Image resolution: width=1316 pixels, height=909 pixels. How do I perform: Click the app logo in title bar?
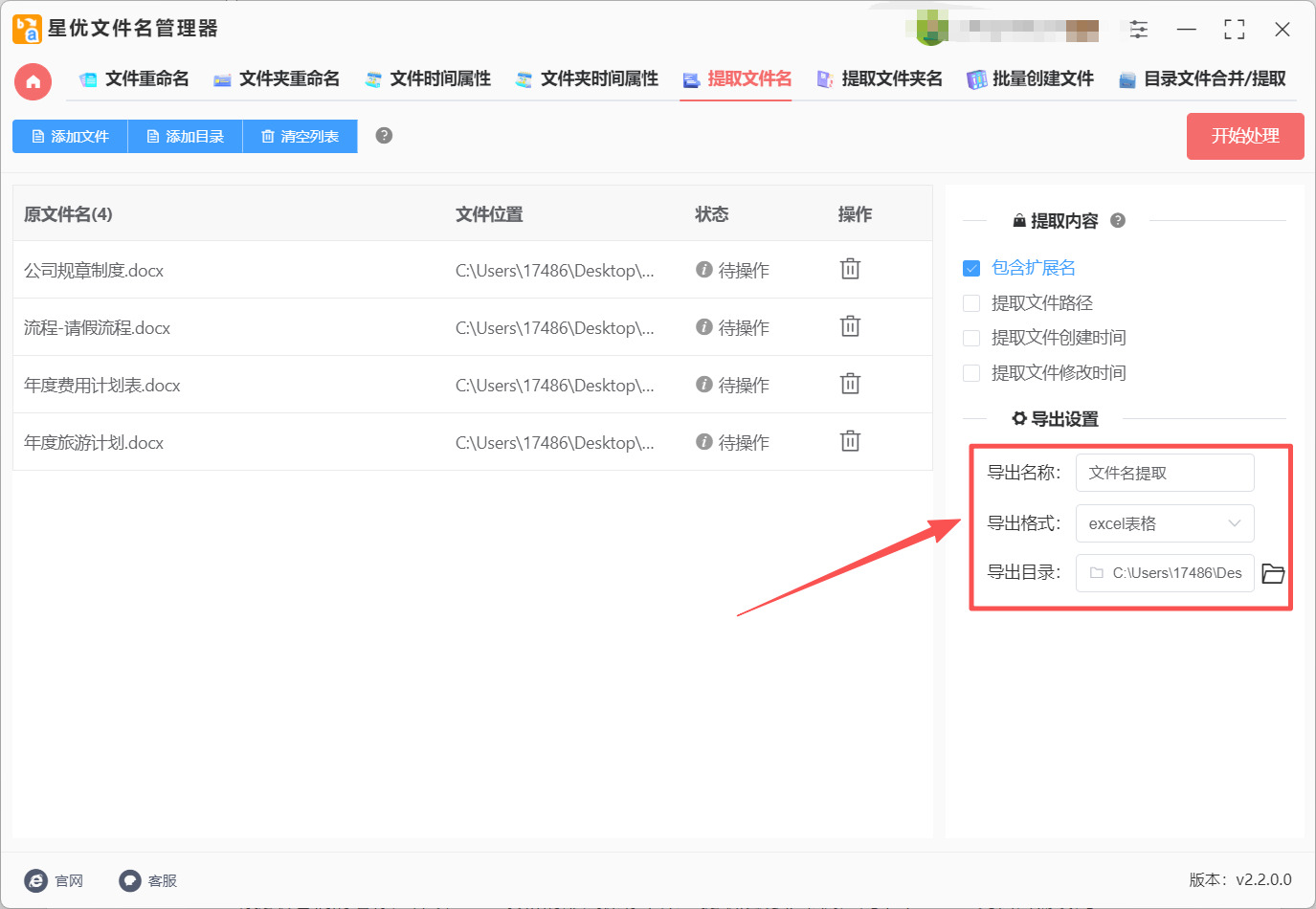(27, 29)
